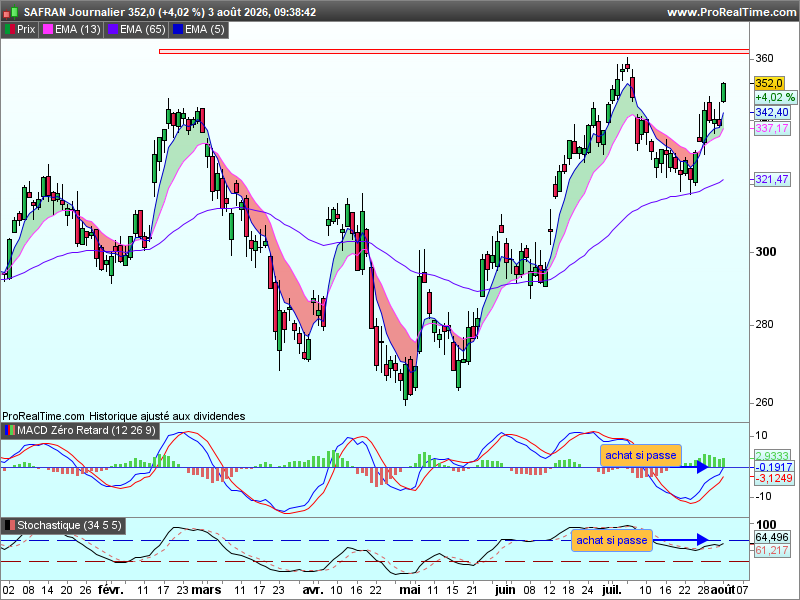Click the -10 MACD axis label
The width and height of the screenshot is (800, 600).
click(761, 496)
